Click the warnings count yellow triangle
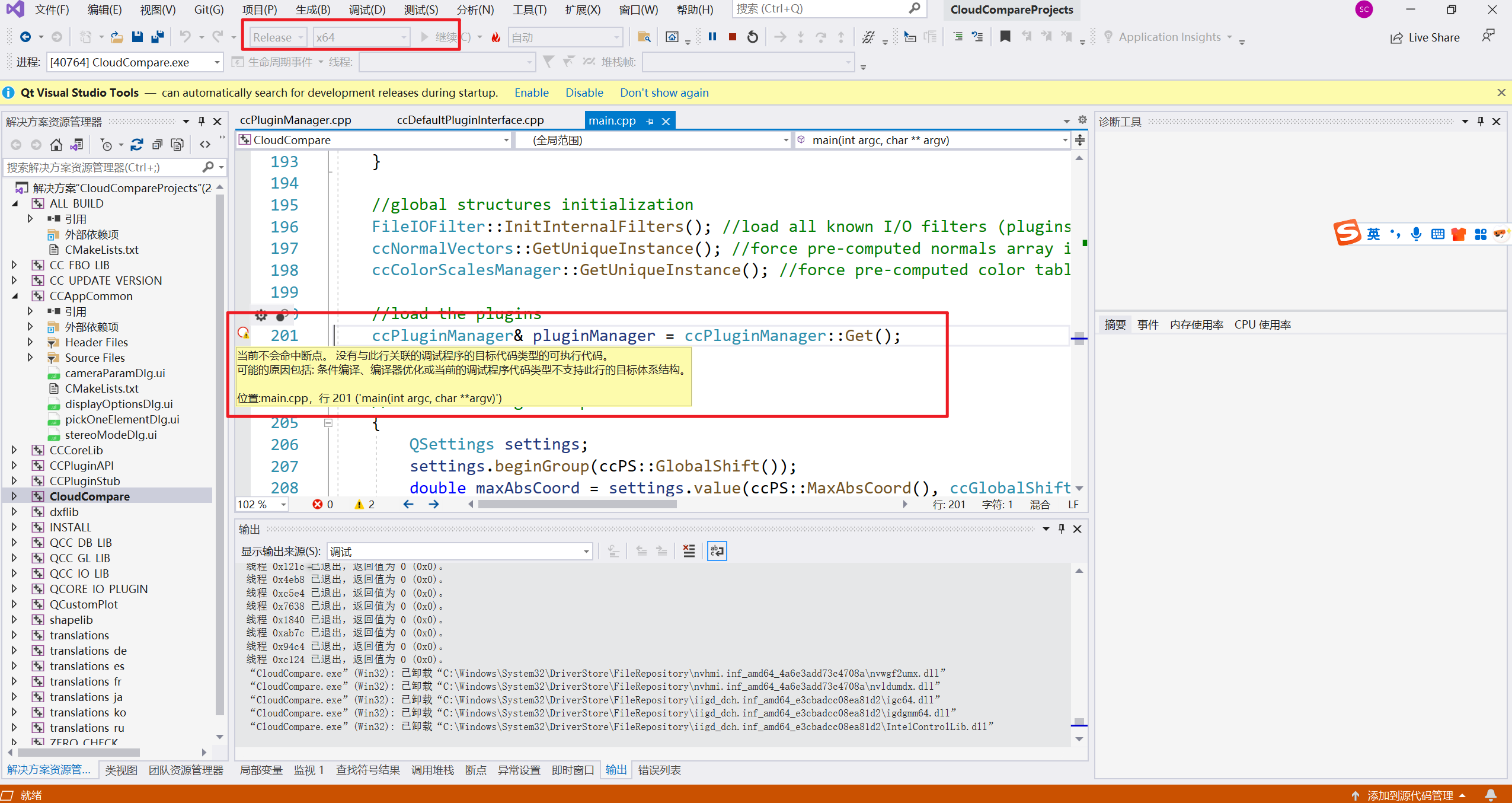This screenshot has height=803, width=1512. click(359, 504)
